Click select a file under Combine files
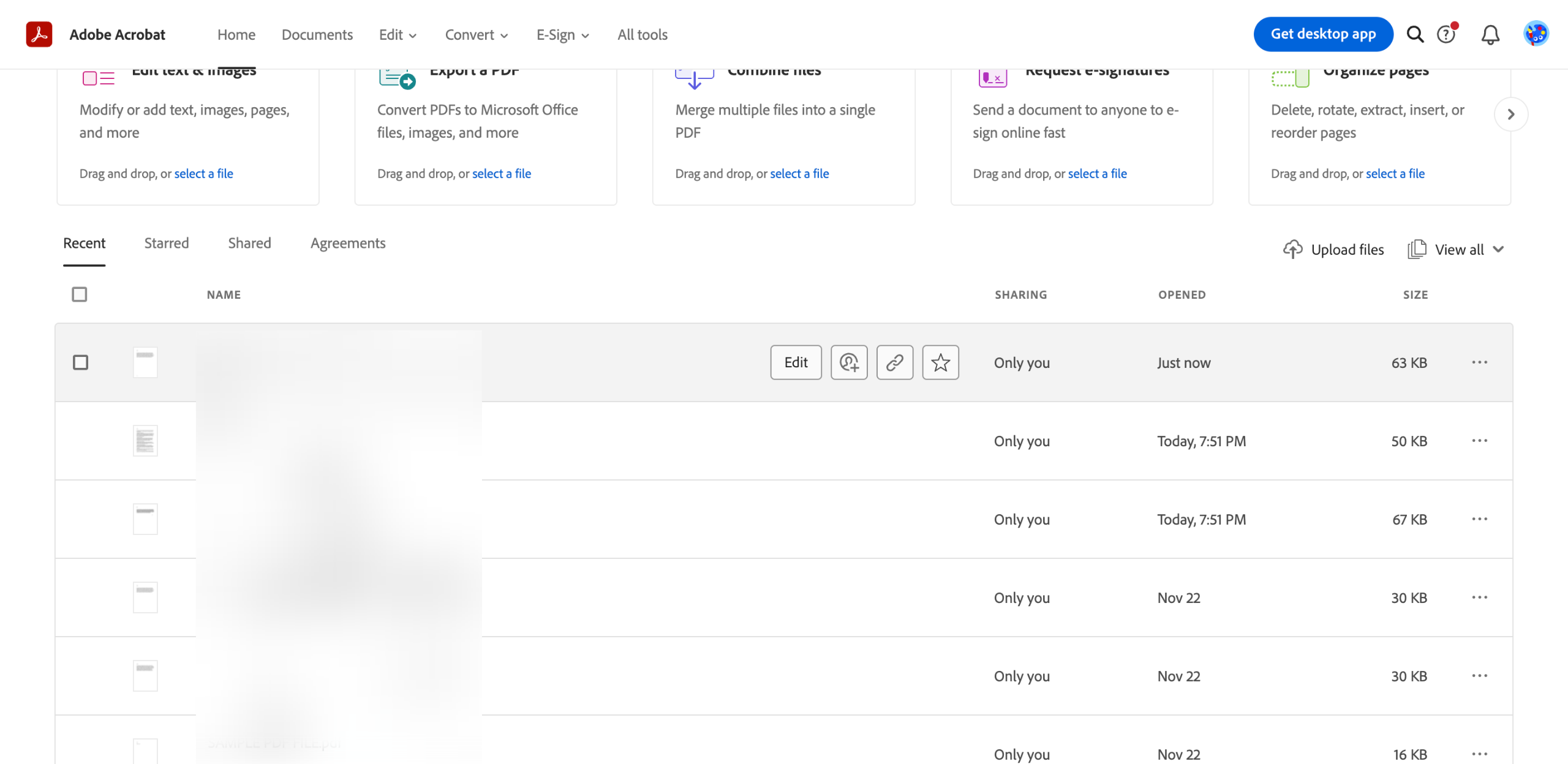1568x764 pixels. pos(799,173)
